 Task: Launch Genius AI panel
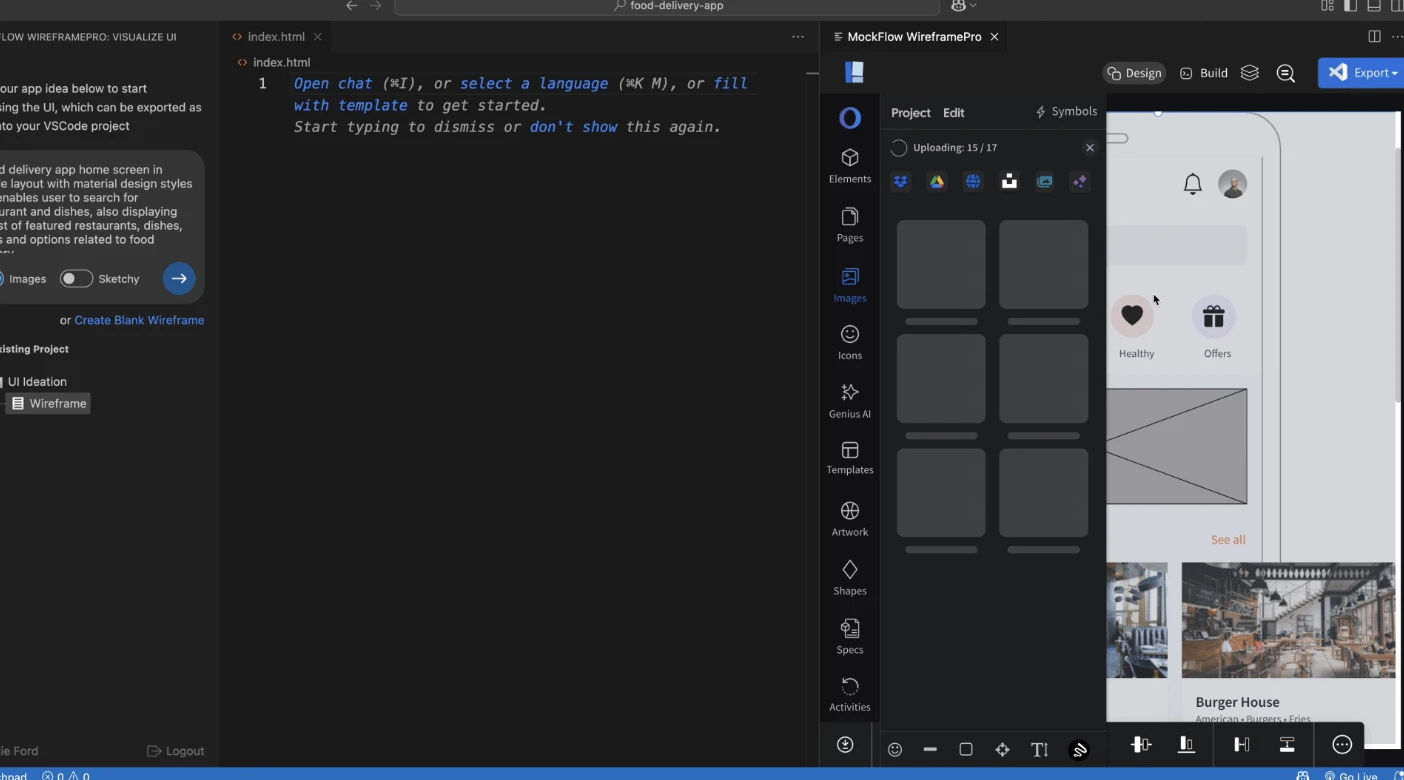coord(849,399)
